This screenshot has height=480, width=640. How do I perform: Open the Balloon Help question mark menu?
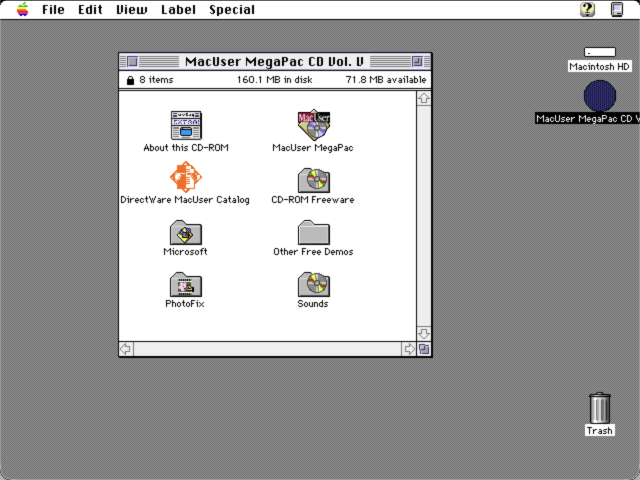tap(587, 9)
